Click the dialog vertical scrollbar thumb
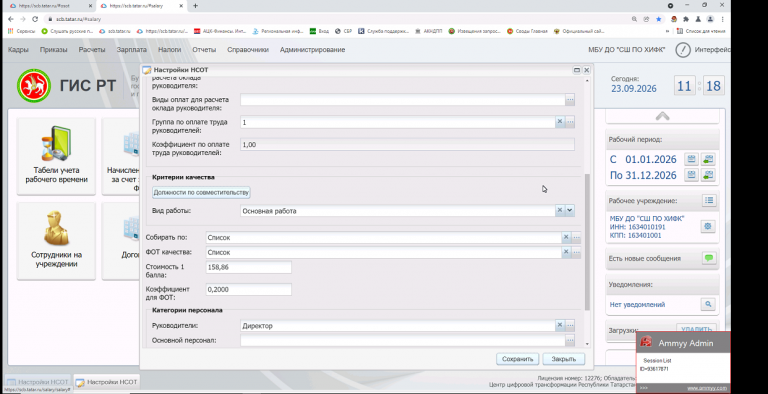This screenshot has height=394, width=768. click(587, 242)
